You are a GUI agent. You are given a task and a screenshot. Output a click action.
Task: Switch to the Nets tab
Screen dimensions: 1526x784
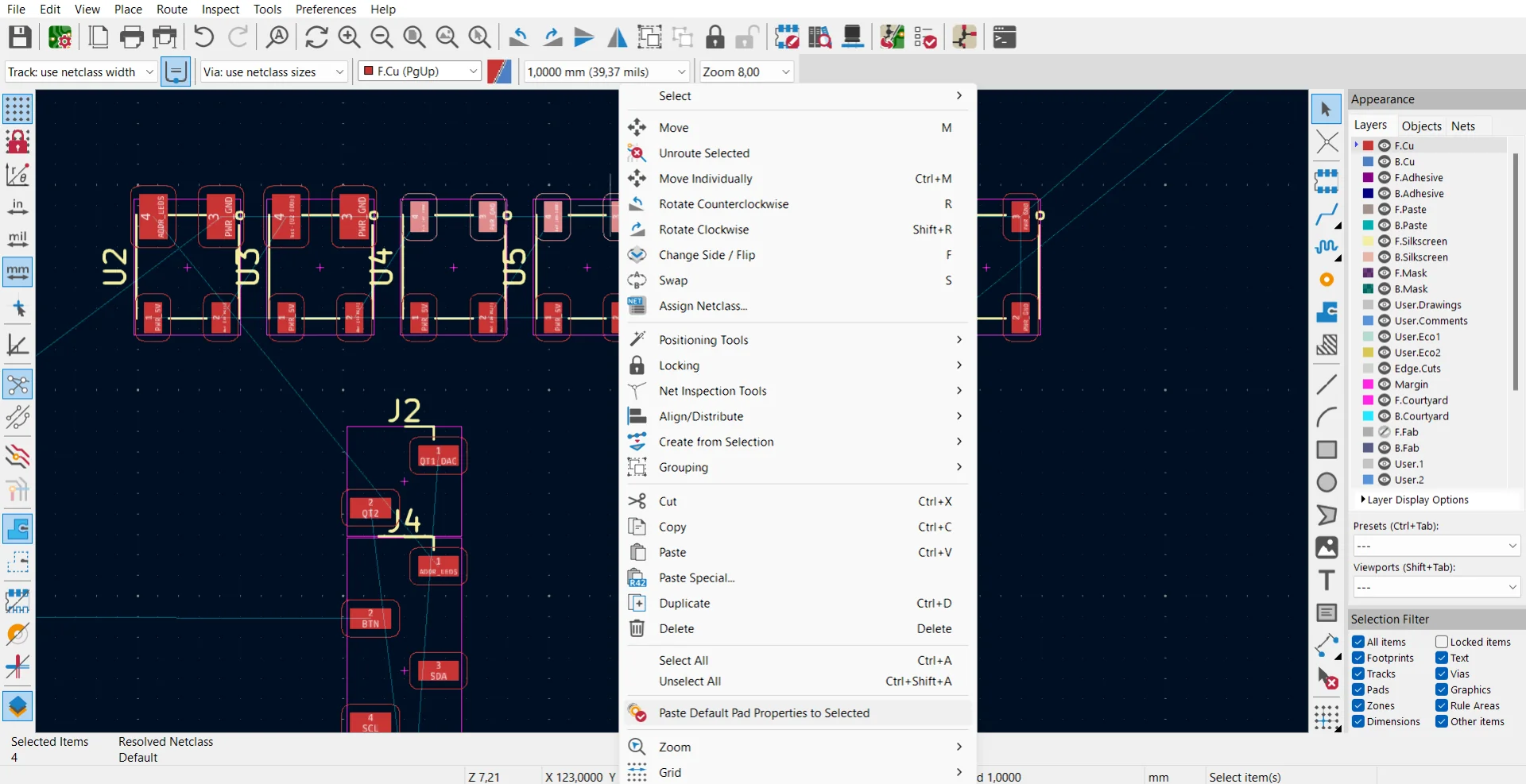point(1462,126)
